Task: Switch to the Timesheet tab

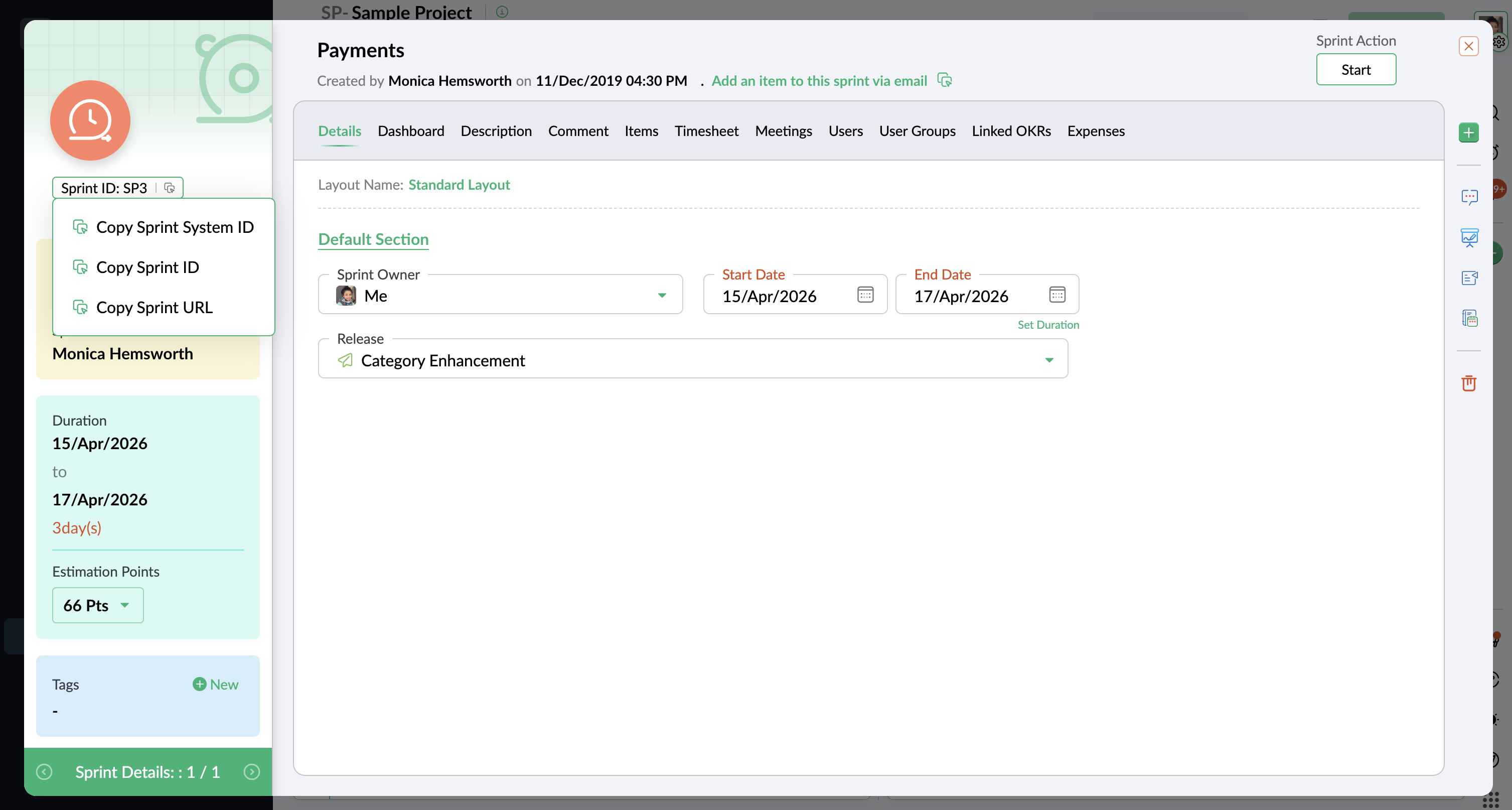Action: 706,131
